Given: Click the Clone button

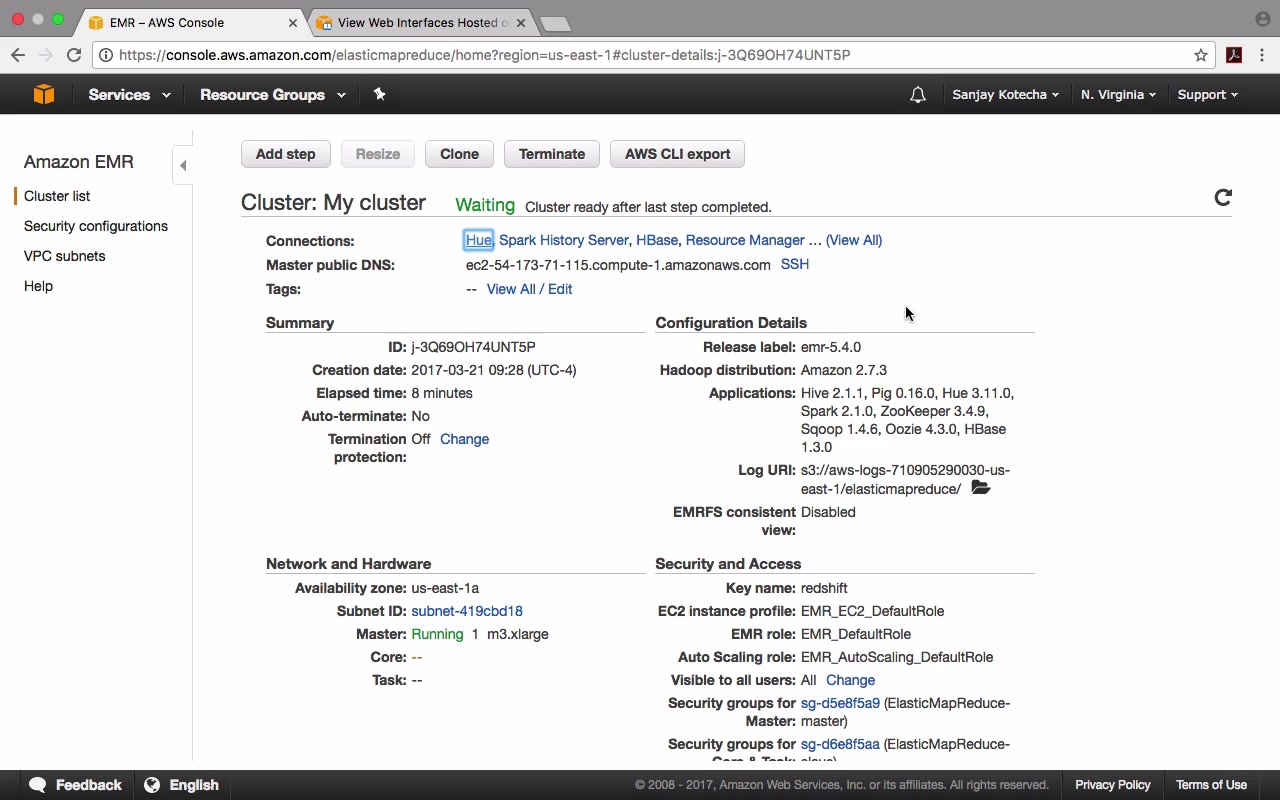Looking at the screenshot, I should (x=459, y=154).
